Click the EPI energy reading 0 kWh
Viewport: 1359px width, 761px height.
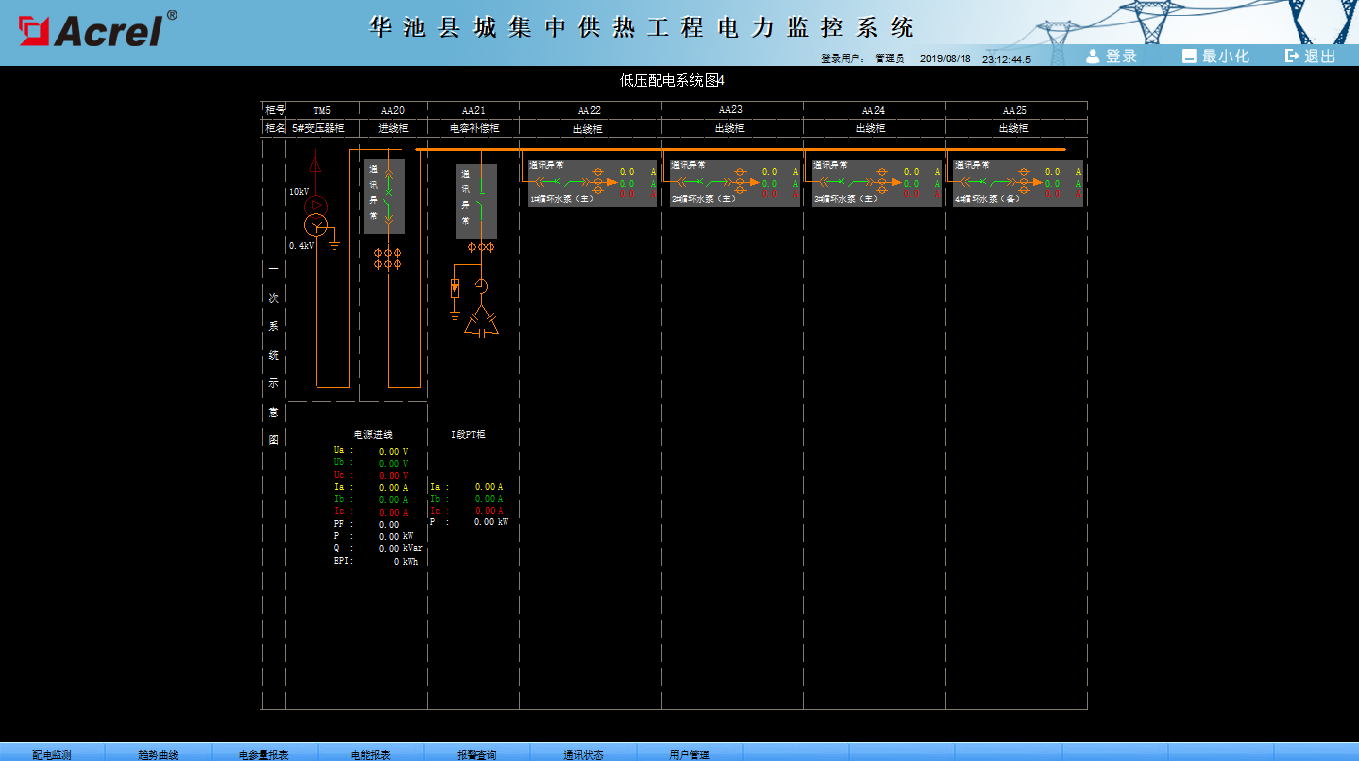tap(406, 562)
